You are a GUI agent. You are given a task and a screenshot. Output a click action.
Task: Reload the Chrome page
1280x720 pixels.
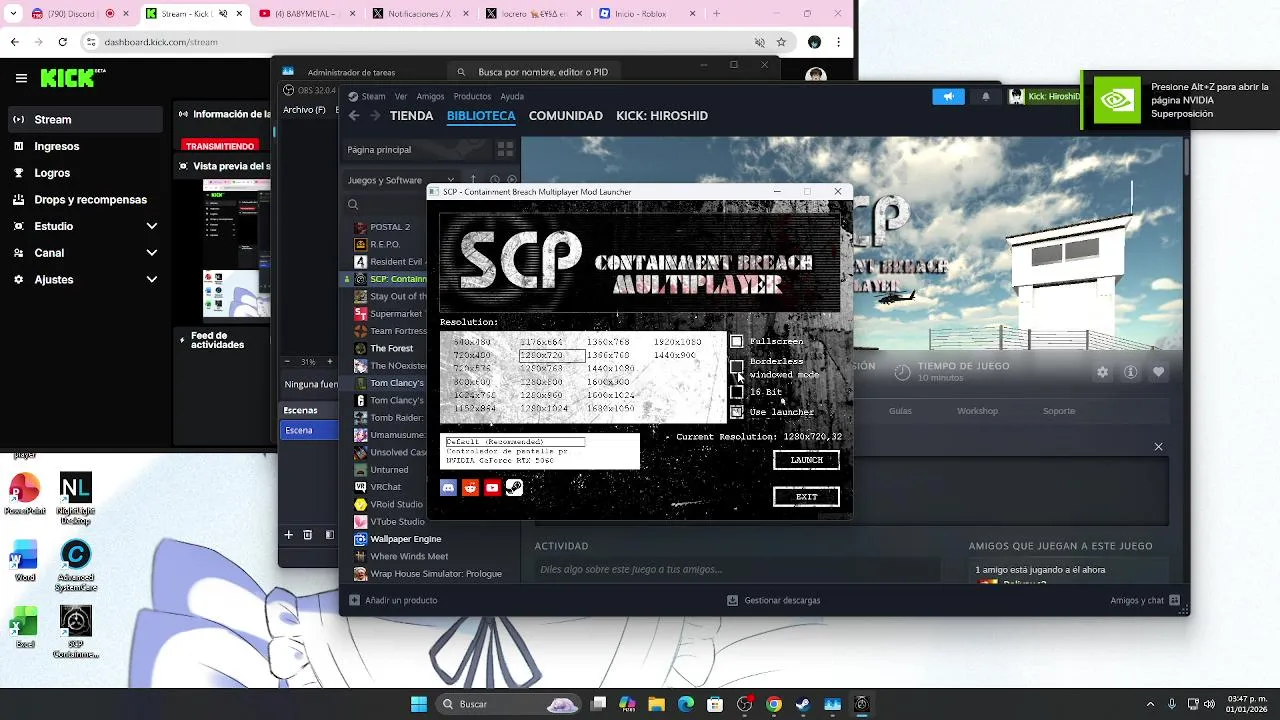(x=63, y=42)
